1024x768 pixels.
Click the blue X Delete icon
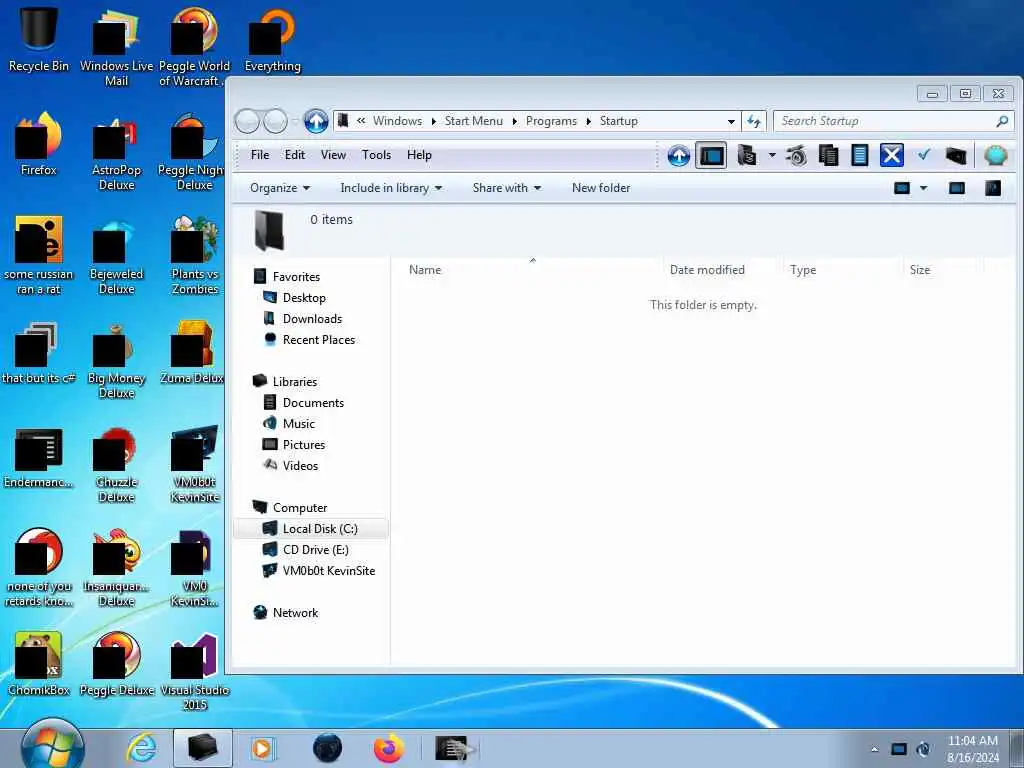891,155
